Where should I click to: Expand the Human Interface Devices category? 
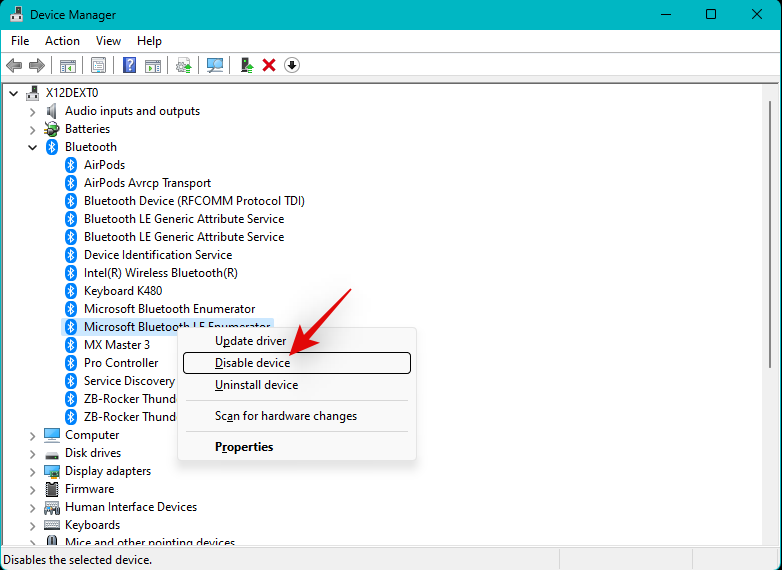[32, 508]
